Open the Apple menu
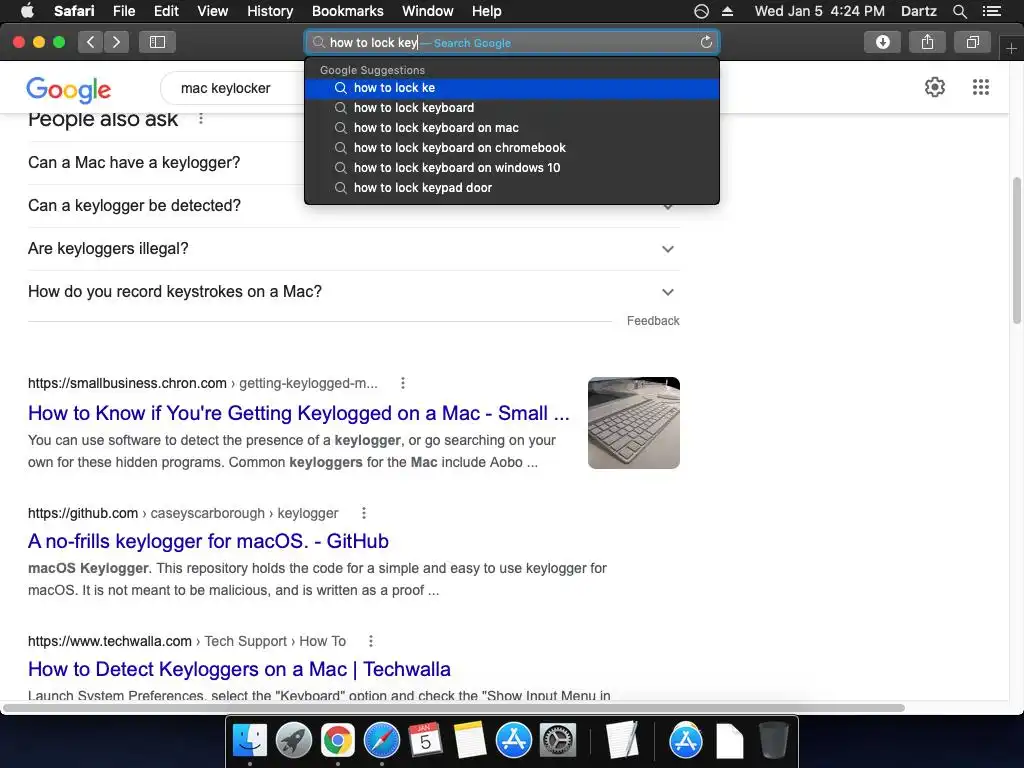The height and width of the screenshot is (768, 1024). 27,11
